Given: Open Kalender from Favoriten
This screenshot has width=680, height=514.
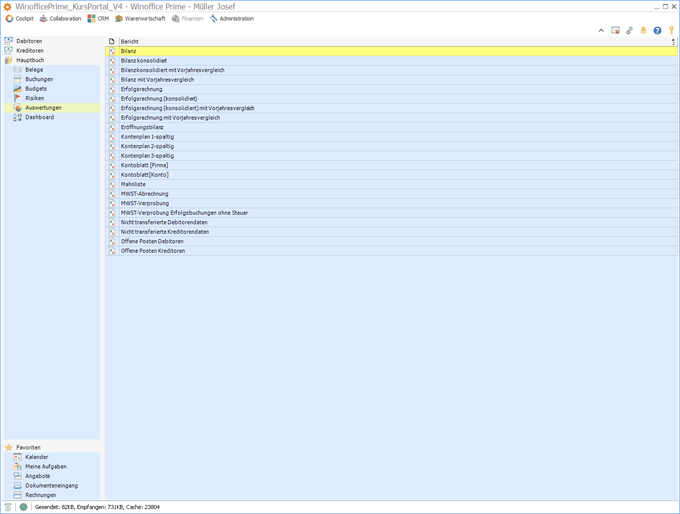Looking at the screenshot, I should (x=36, y=457).
